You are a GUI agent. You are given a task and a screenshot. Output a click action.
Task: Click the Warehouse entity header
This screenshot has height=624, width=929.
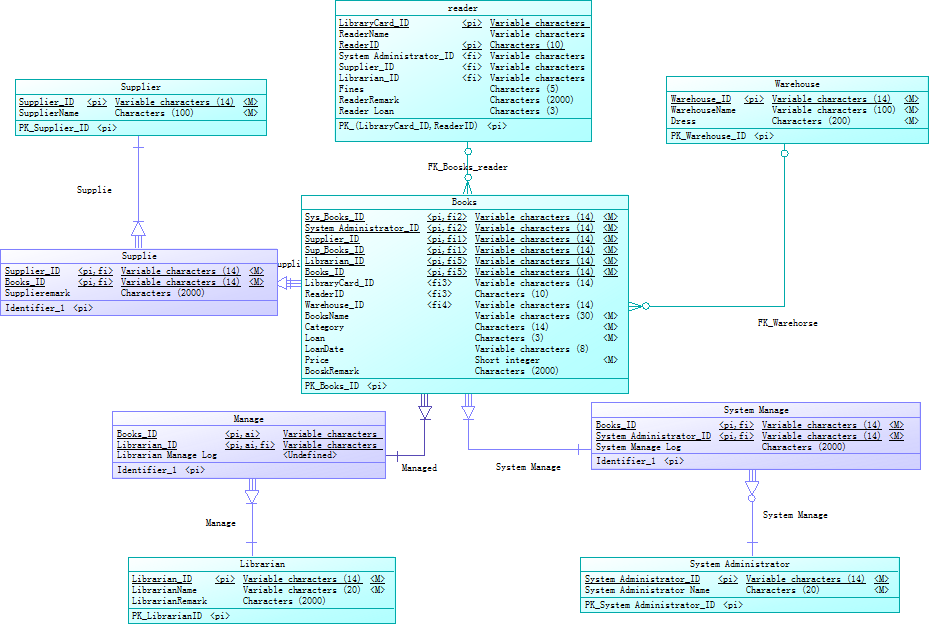[796, 84]
